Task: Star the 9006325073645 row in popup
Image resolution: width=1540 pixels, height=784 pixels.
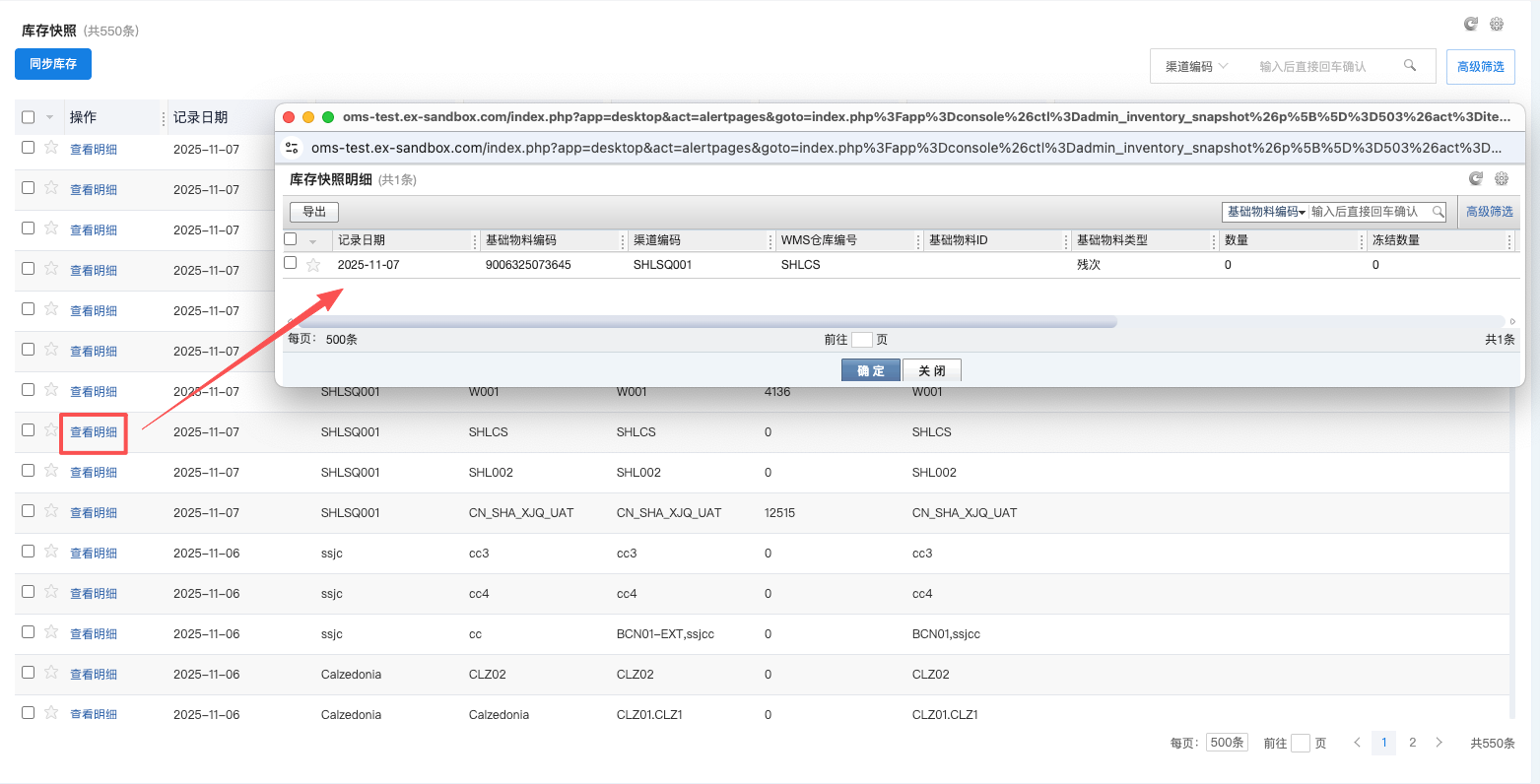Action: point(313,264)
